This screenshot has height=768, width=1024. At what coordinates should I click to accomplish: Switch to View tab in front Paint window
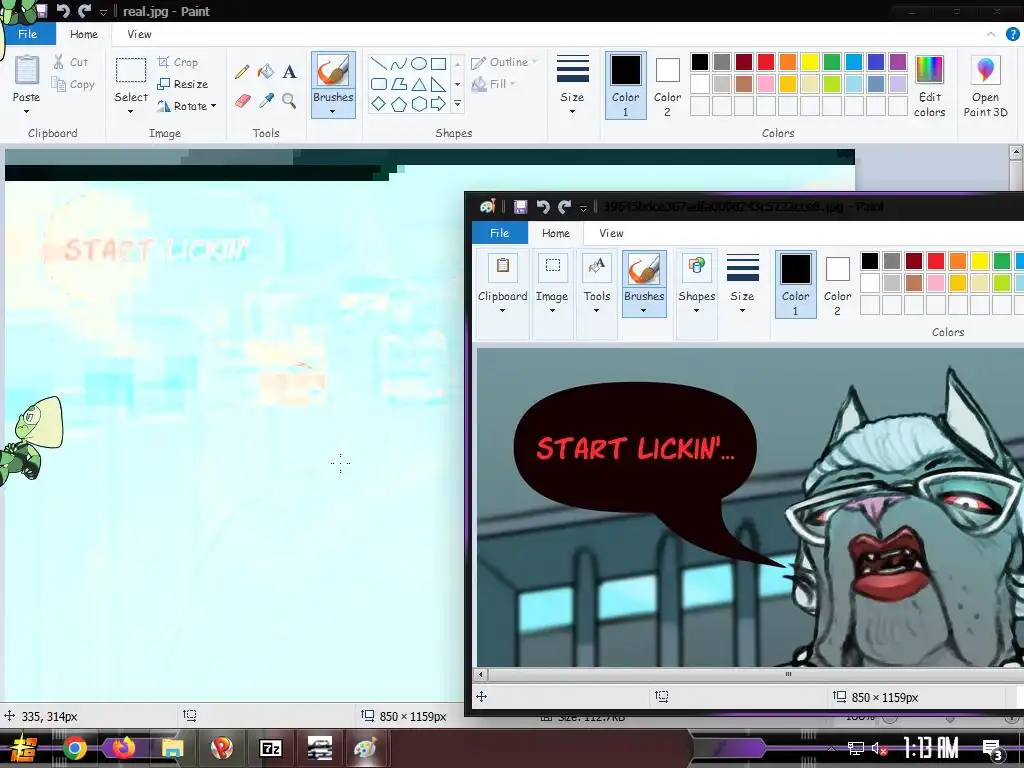coord(611,233)
